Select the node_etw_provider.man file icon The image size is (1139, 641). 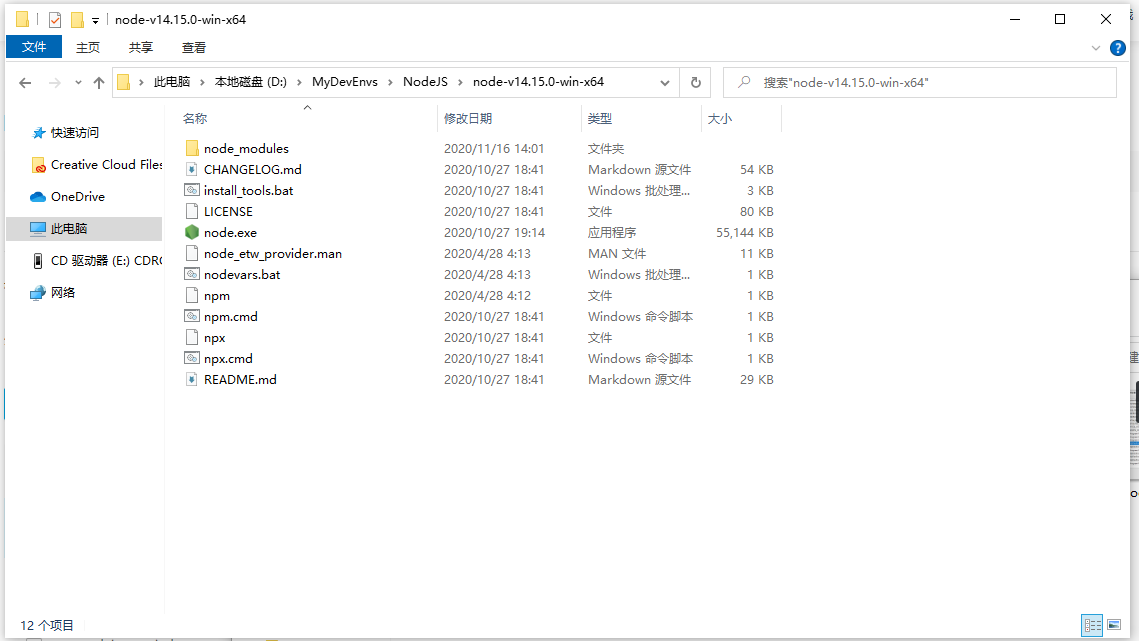click(192, 254)
